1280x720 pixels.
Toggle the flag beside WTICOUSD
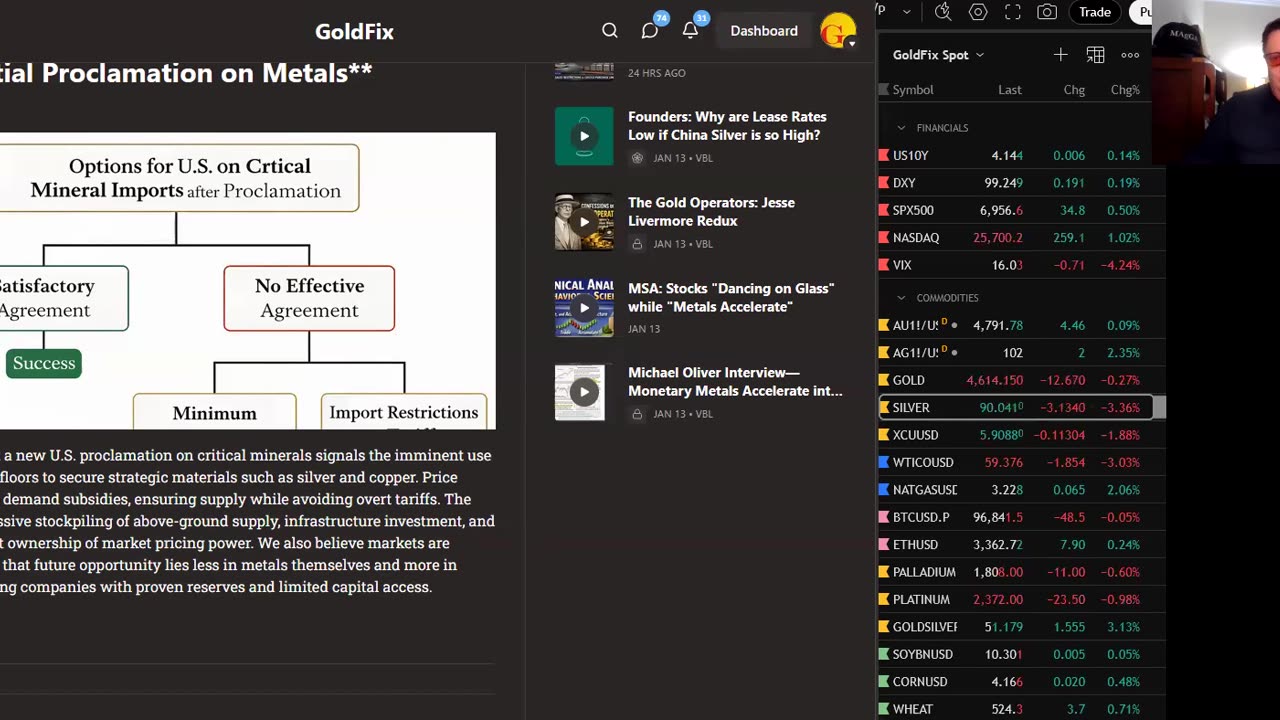(x=884, y=463)
